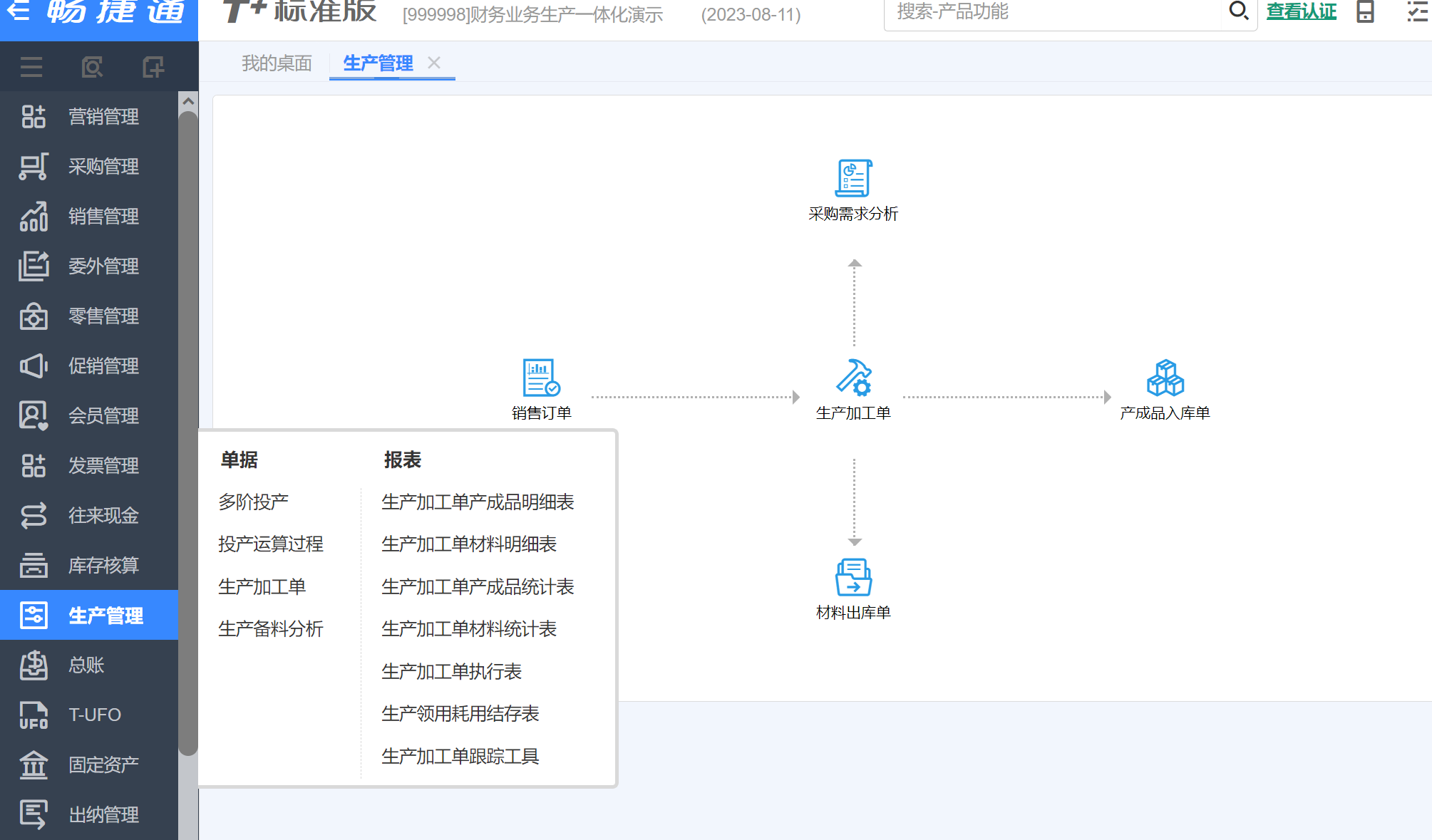Select 库存核算 sidebar menu
This screenshot has width=1432, height=840.
pos(103,566)
